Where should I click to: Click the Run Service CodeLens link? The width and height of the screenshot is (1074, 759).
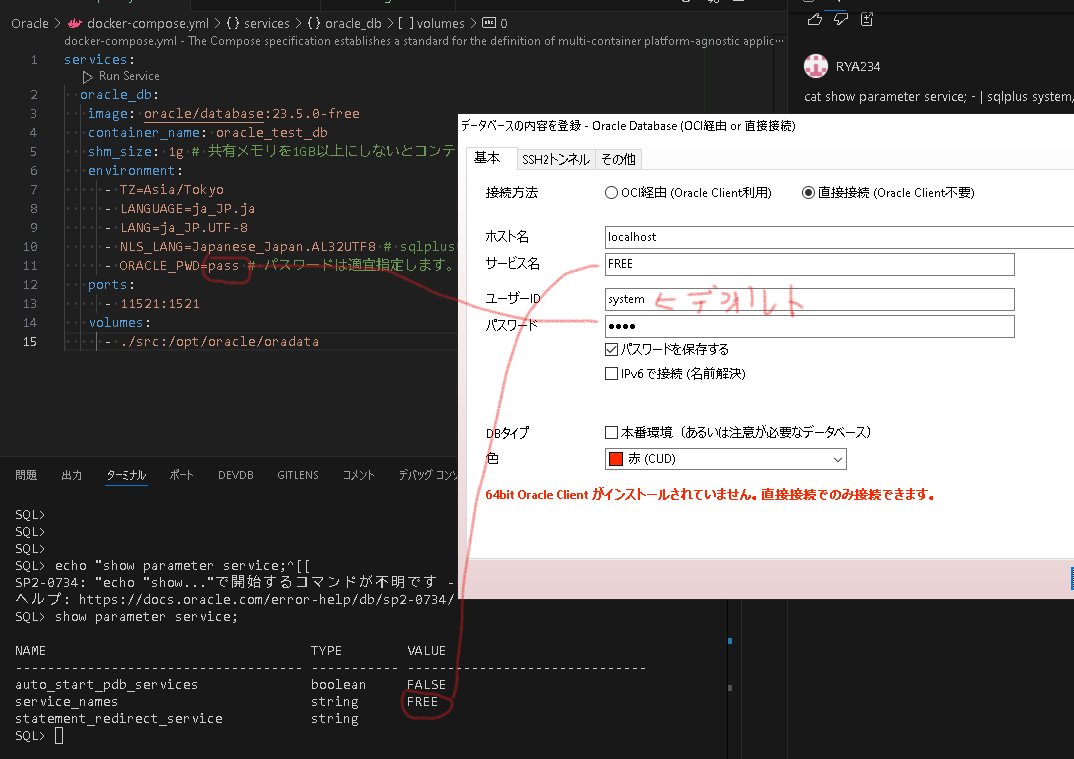[x=129, y=77]
